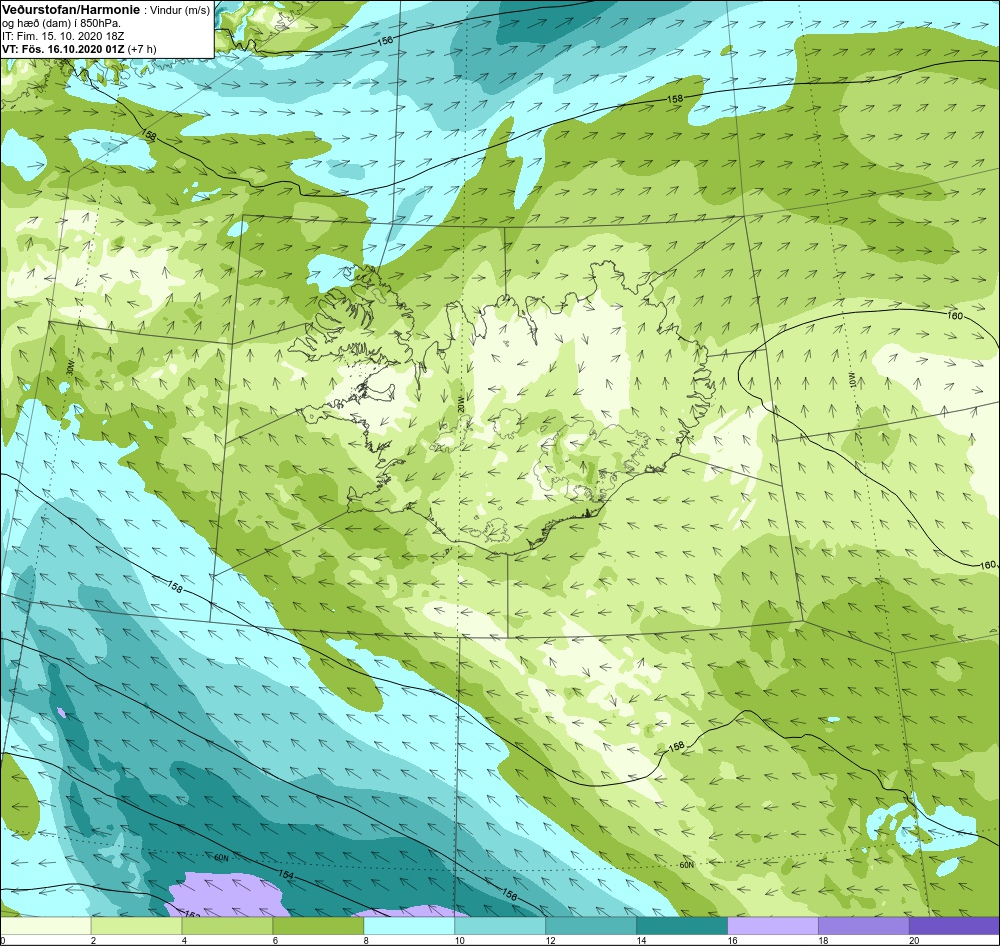Click the 4–6 m/s legend color swatch

(227, 926)
